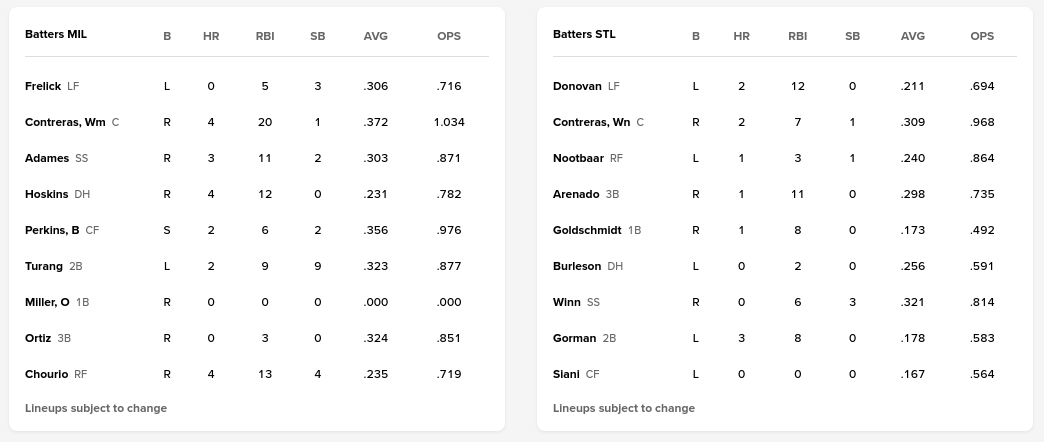Select Miller, O from MIL batters
Viewport: 1044px width, 442px height.
pos(47,302)
